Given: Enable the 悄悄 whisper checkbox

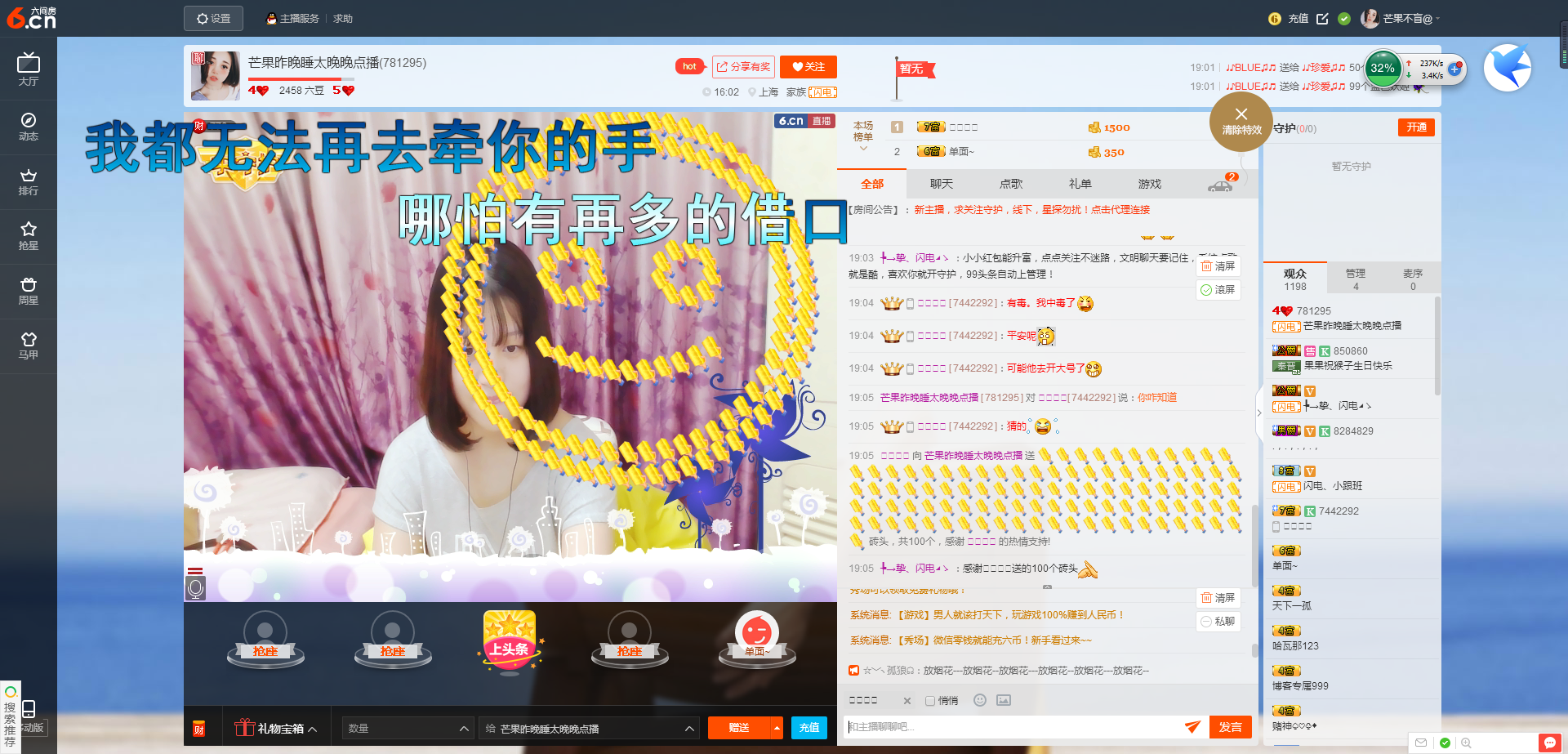Looking at the screenshot, I should tap(929, 701).
